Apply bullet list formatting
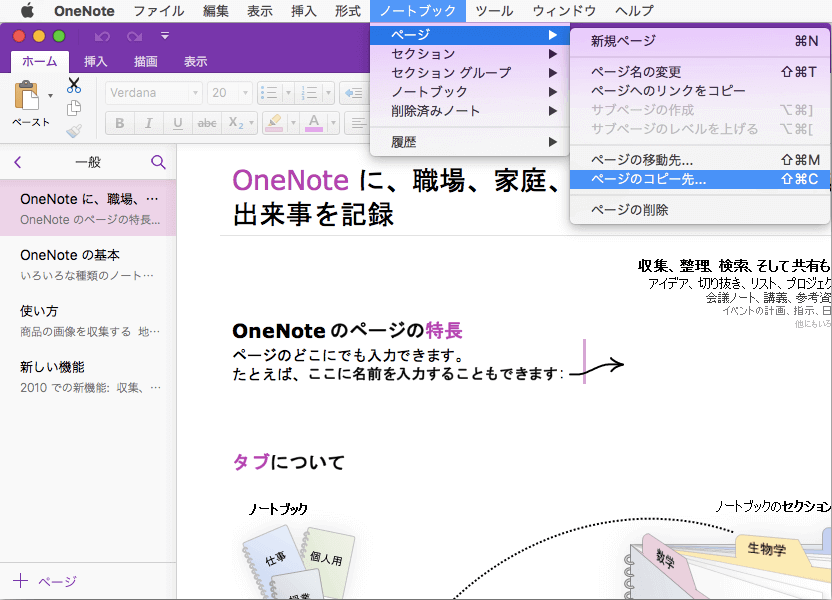832x600 pixels. tap(270, 91)
